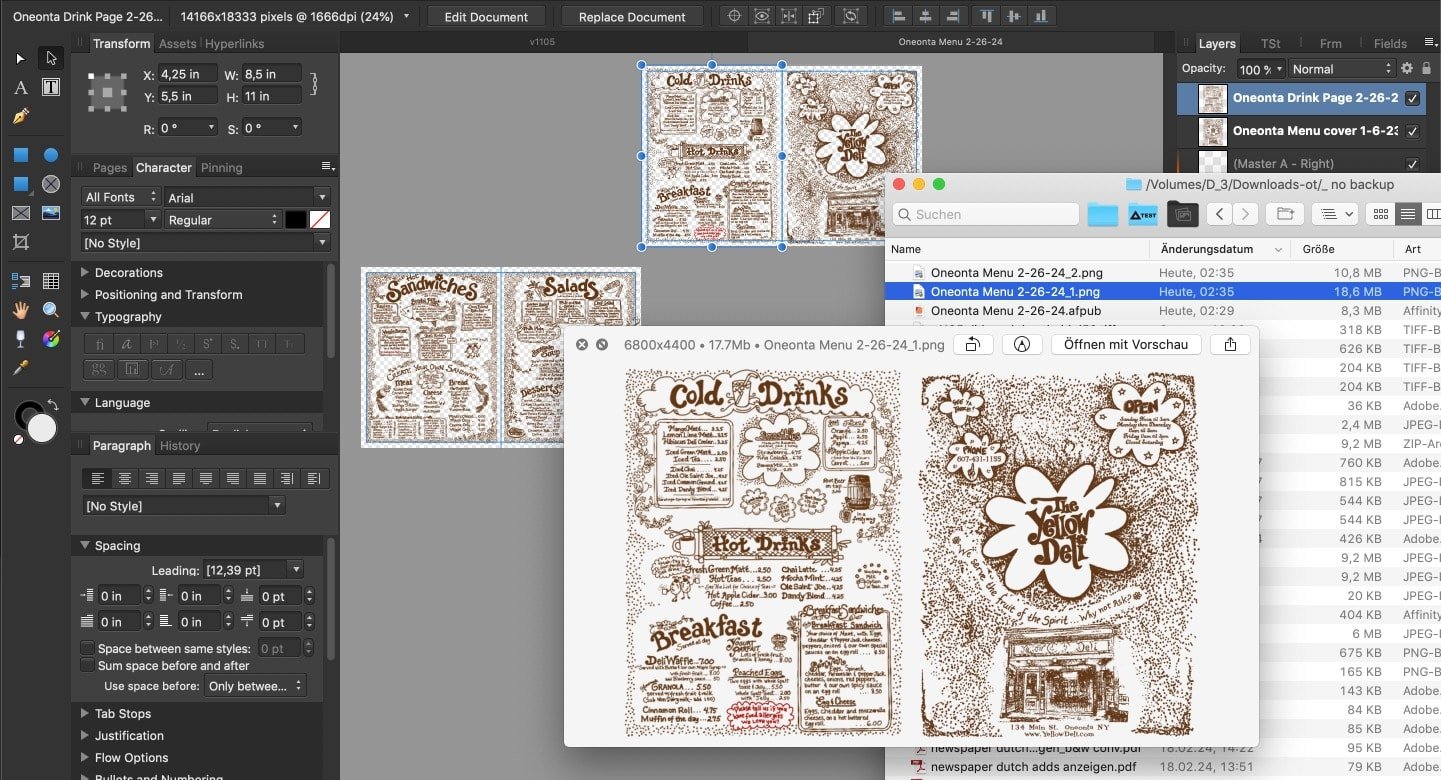Activate the Zoom magnifier tool
The height and width of the screenshot is (780, 1441).
click(x=51, y=310)
